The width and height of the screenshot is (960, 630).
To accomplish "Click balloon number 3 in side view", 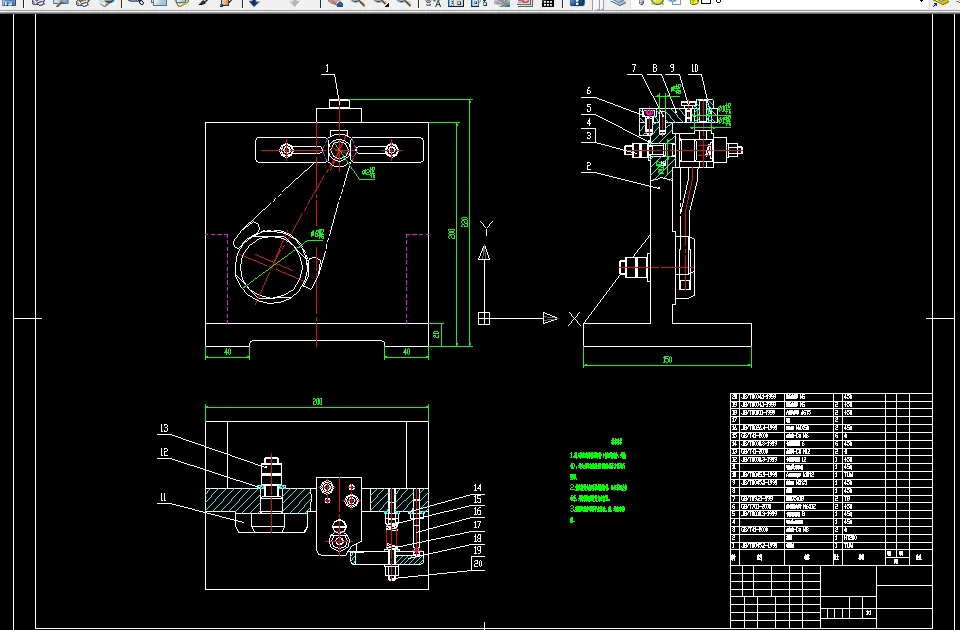I will [588, 135].
